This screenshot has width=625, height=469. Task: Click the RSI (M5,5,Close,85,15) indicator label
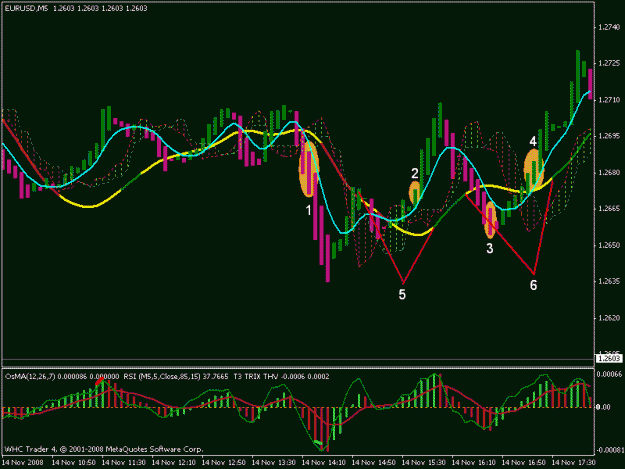tap(162, 377)
